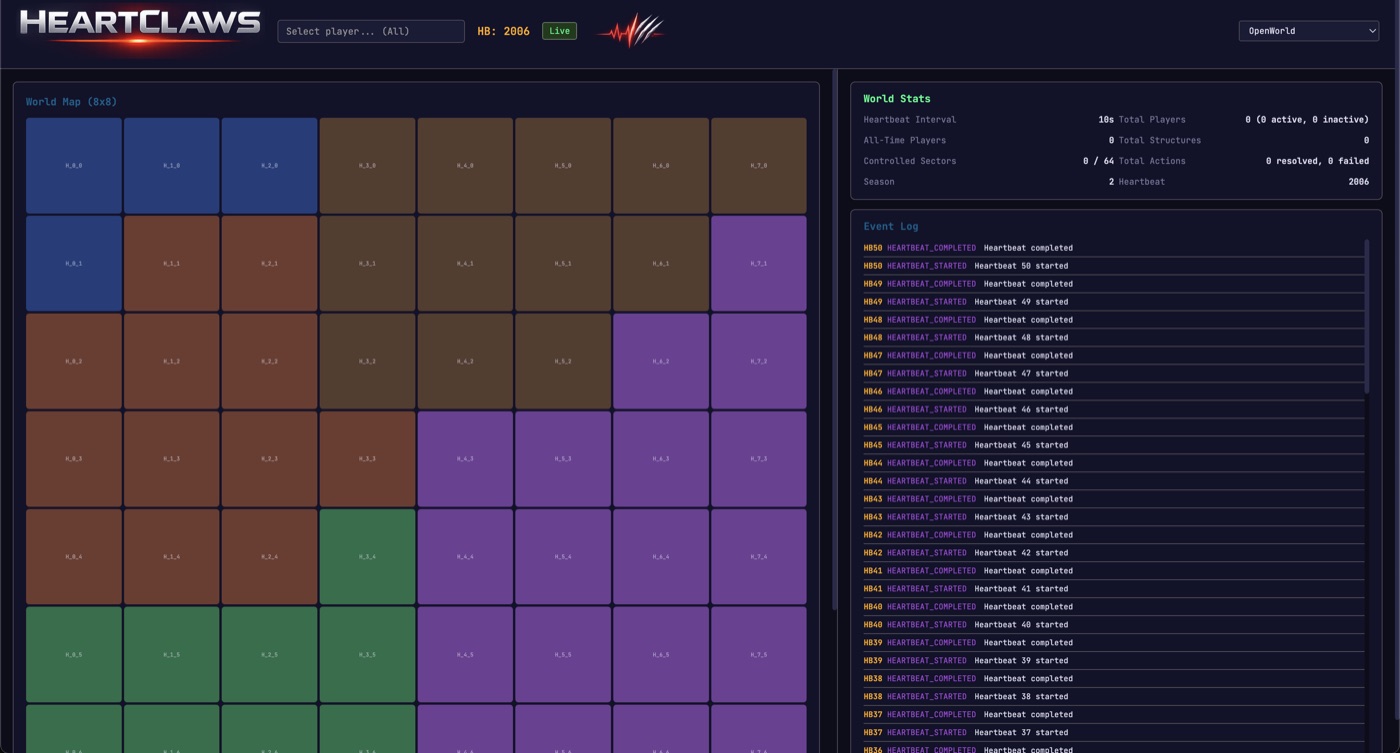Click the red heartbeat claw icon
Image resolution: width=1400 pixels, height=753 pixels.
(631, 31)
